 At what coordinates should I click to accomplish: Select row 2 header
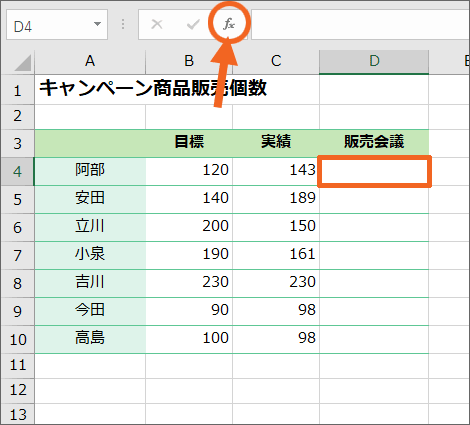coord(18,117)
